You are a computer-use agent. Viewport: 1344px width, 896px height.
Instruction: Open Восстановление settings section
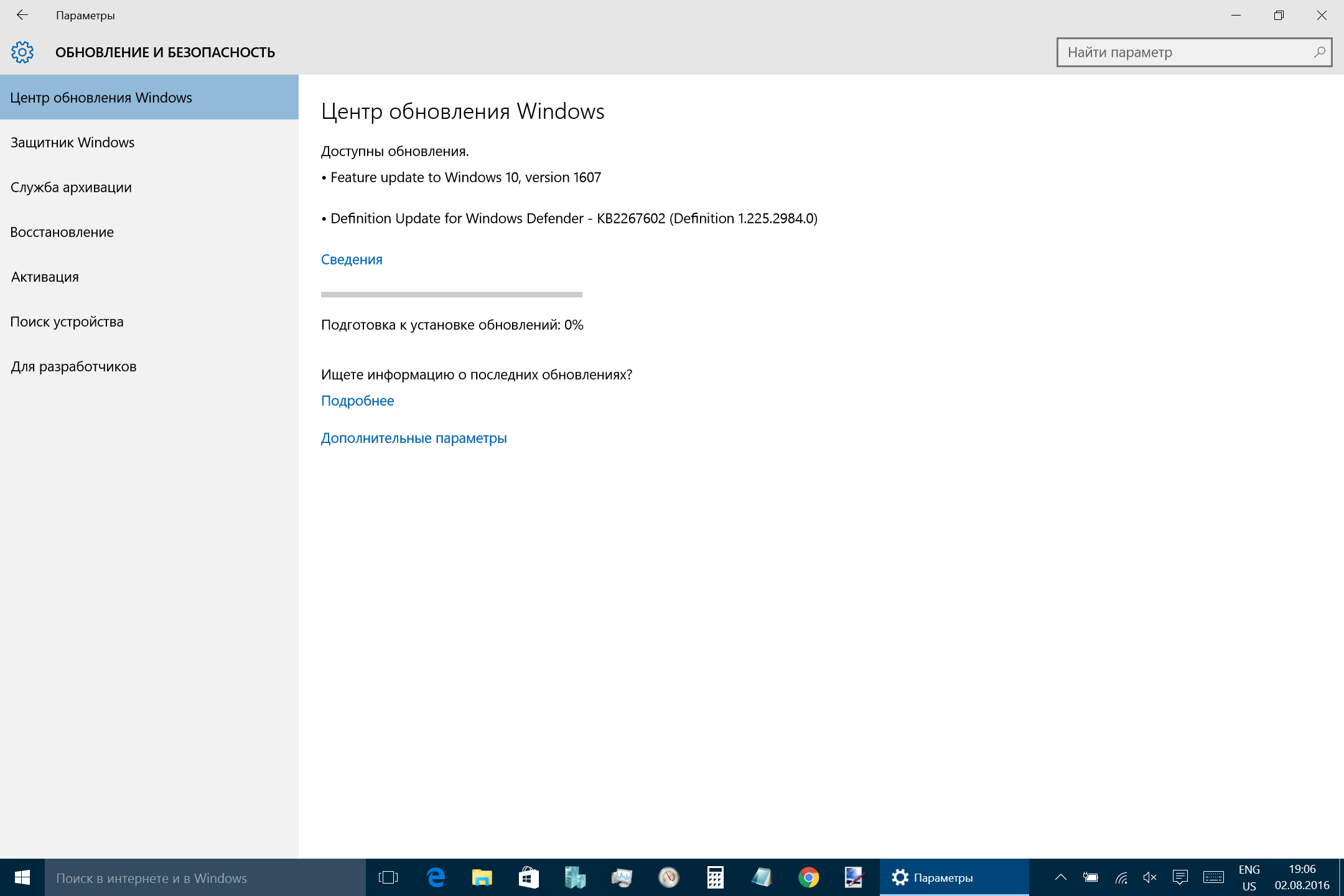point(62,232)
